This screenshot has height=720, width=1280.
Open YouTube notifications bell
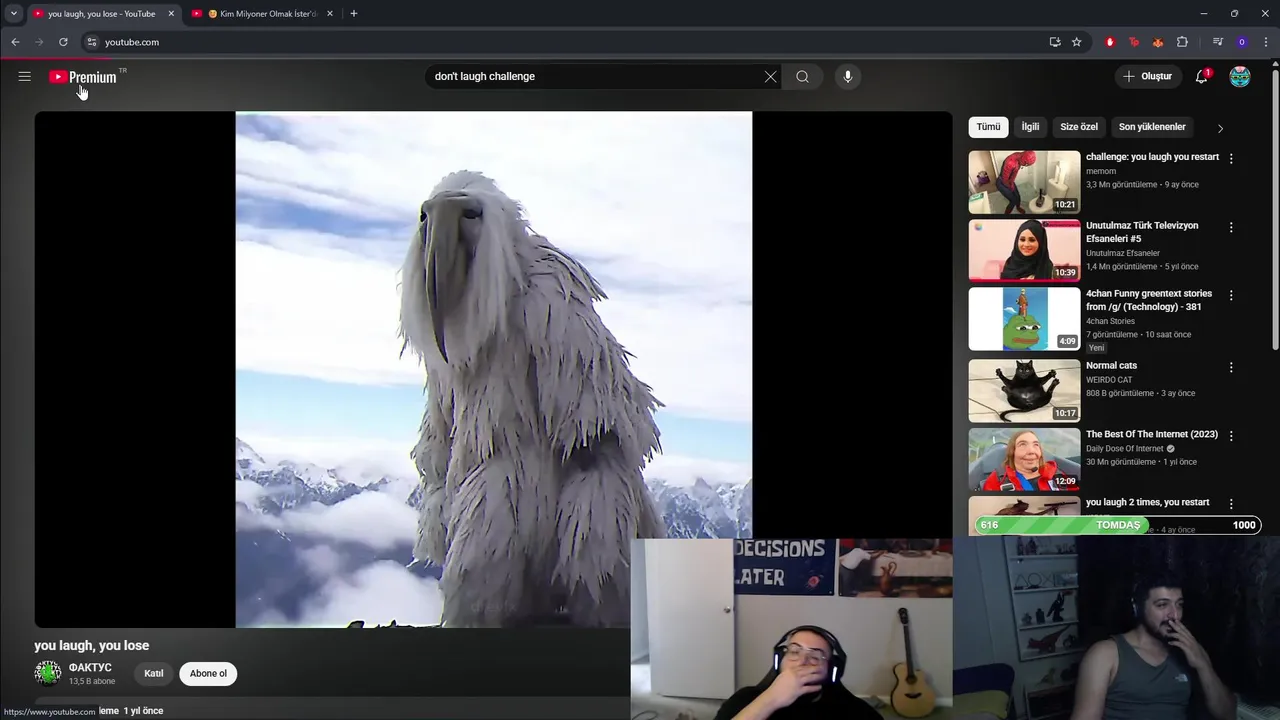click(1202, 76)
